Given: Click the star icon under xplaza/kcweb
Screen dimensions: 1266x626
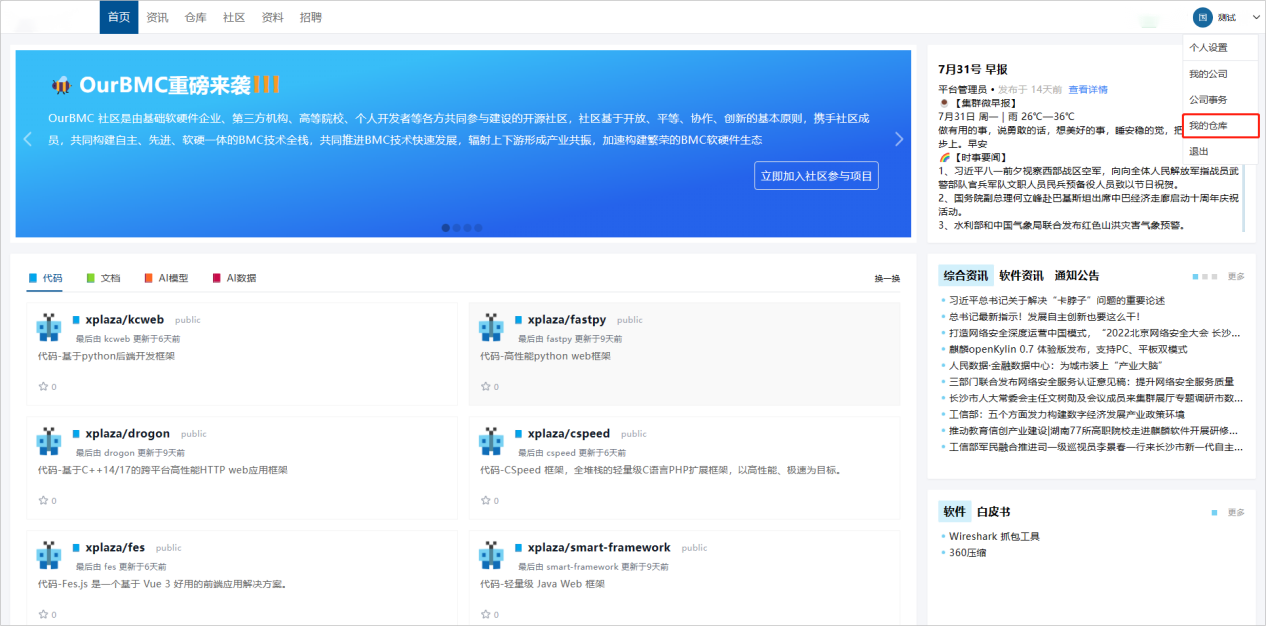Looking at the screenshot, I should click(43, 386).
